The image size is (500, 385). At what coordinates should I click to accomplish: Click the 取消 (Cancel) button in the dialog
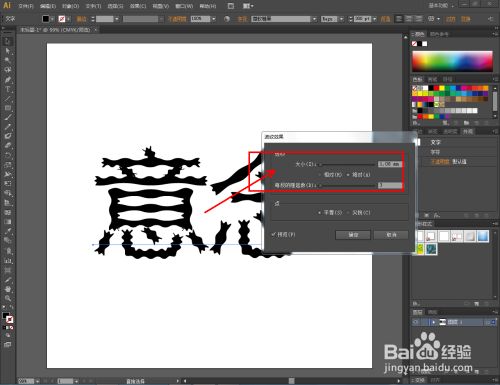(x=391, y=235)
